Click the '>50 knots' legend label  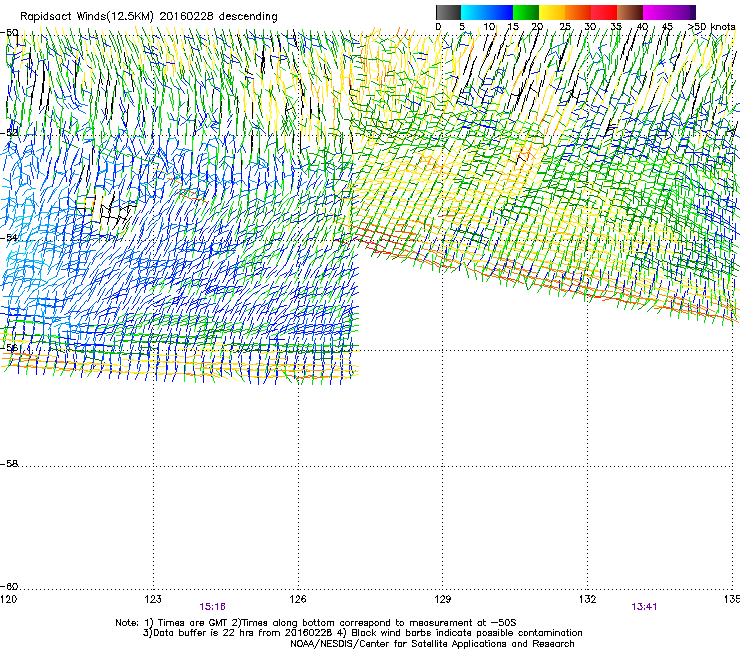[711, 27]
